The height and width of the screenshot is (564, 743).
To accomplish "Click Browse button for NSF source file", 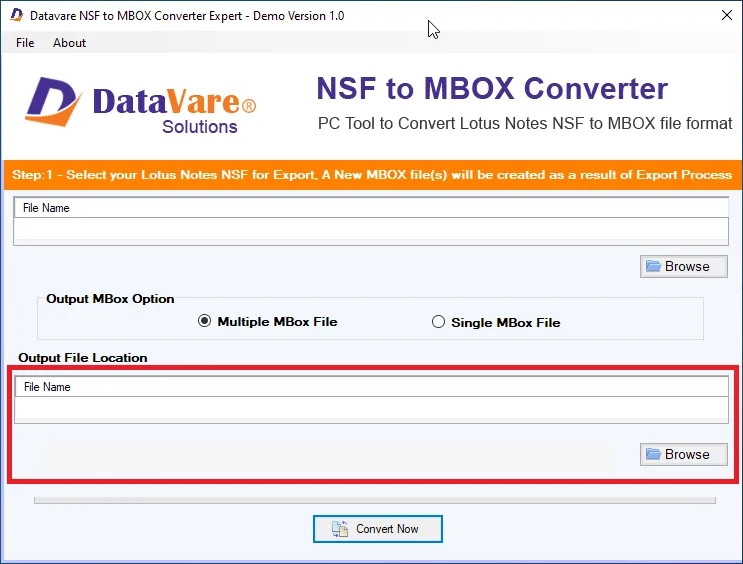I will click(683, 266).
